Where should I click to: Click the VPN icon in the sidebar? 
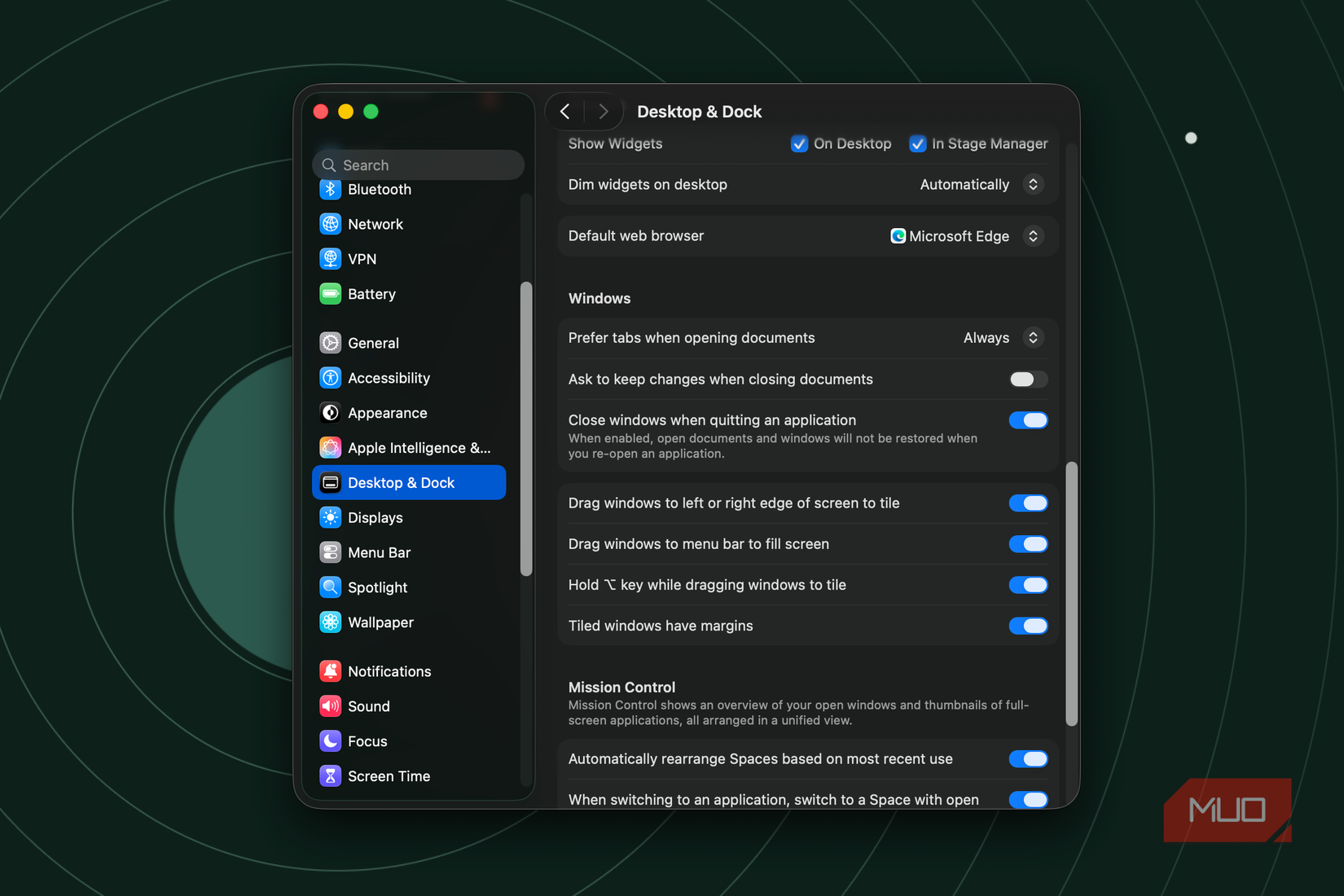[x=330, y=259]
